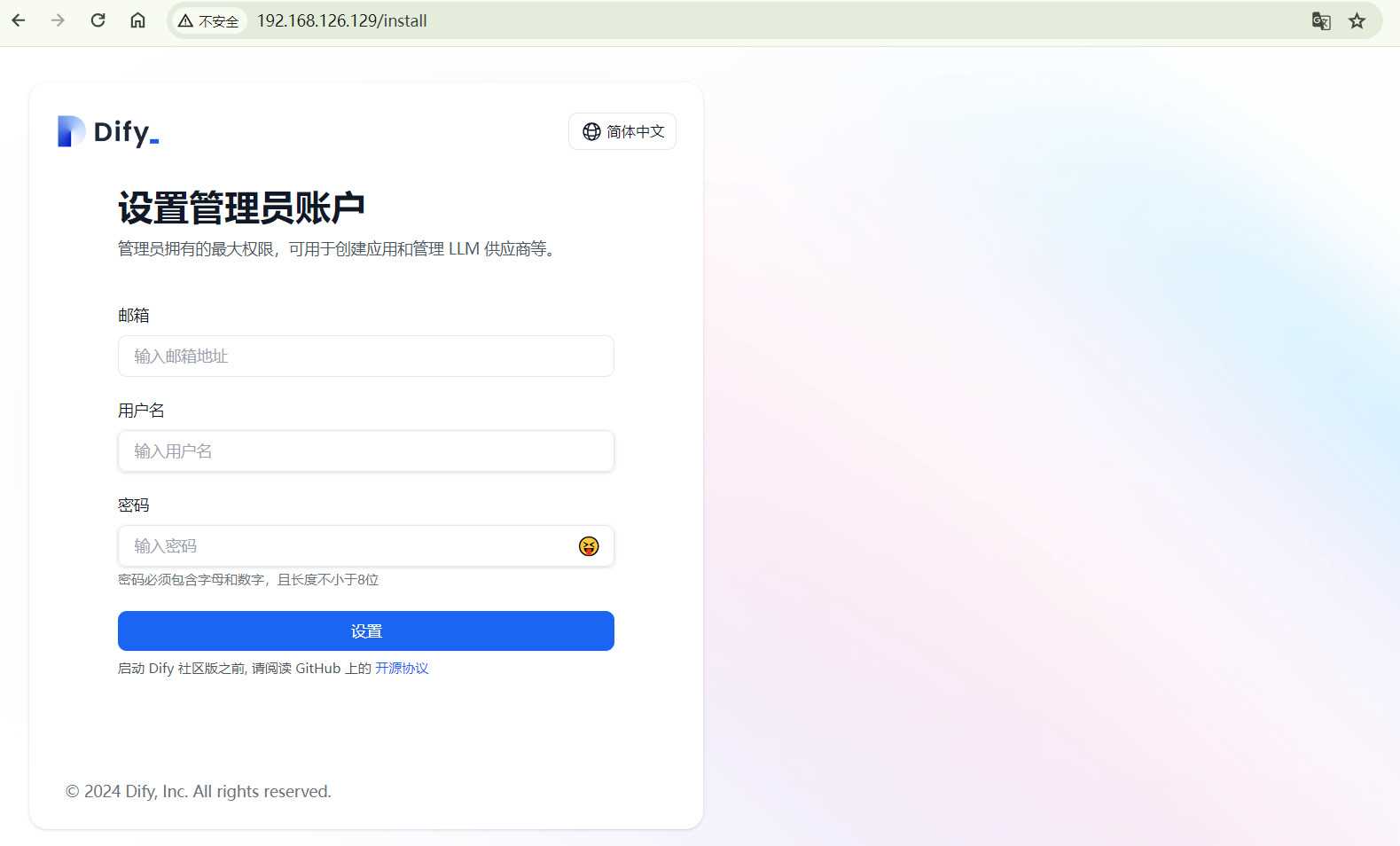Click the 密码 field label
Viewport: 1400px width, 846px height.
click(x=134, y=505)
